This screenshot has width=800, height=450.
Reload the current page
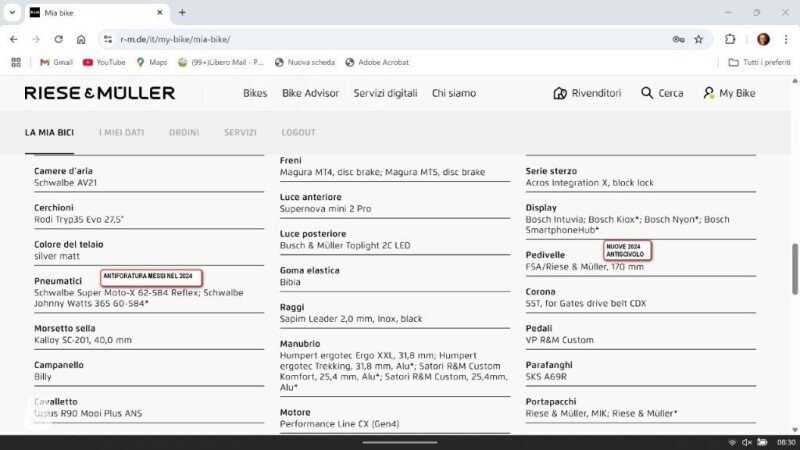(59, 39)
